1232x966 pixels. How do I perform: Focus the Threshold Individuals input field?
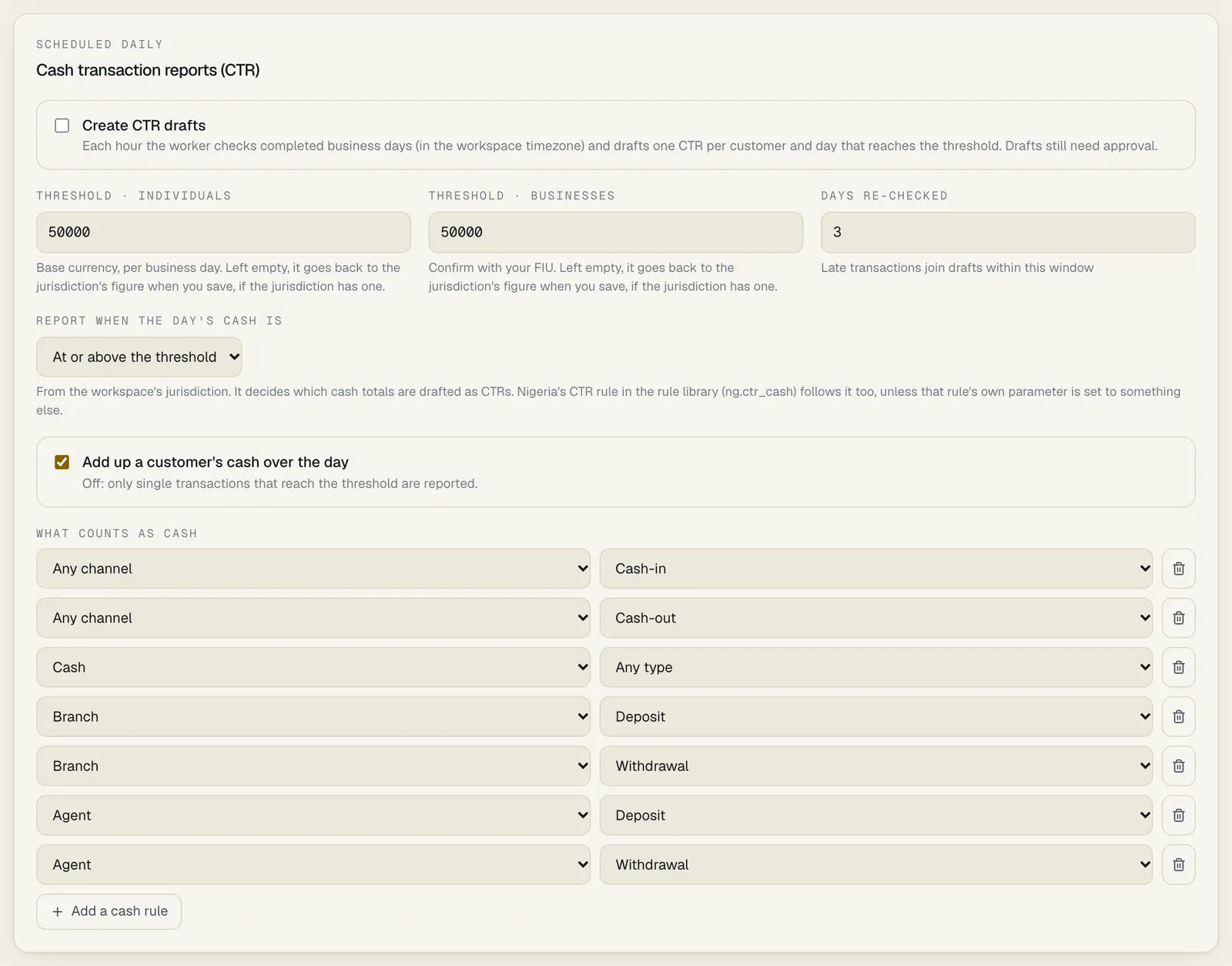(x=223, y=232)
